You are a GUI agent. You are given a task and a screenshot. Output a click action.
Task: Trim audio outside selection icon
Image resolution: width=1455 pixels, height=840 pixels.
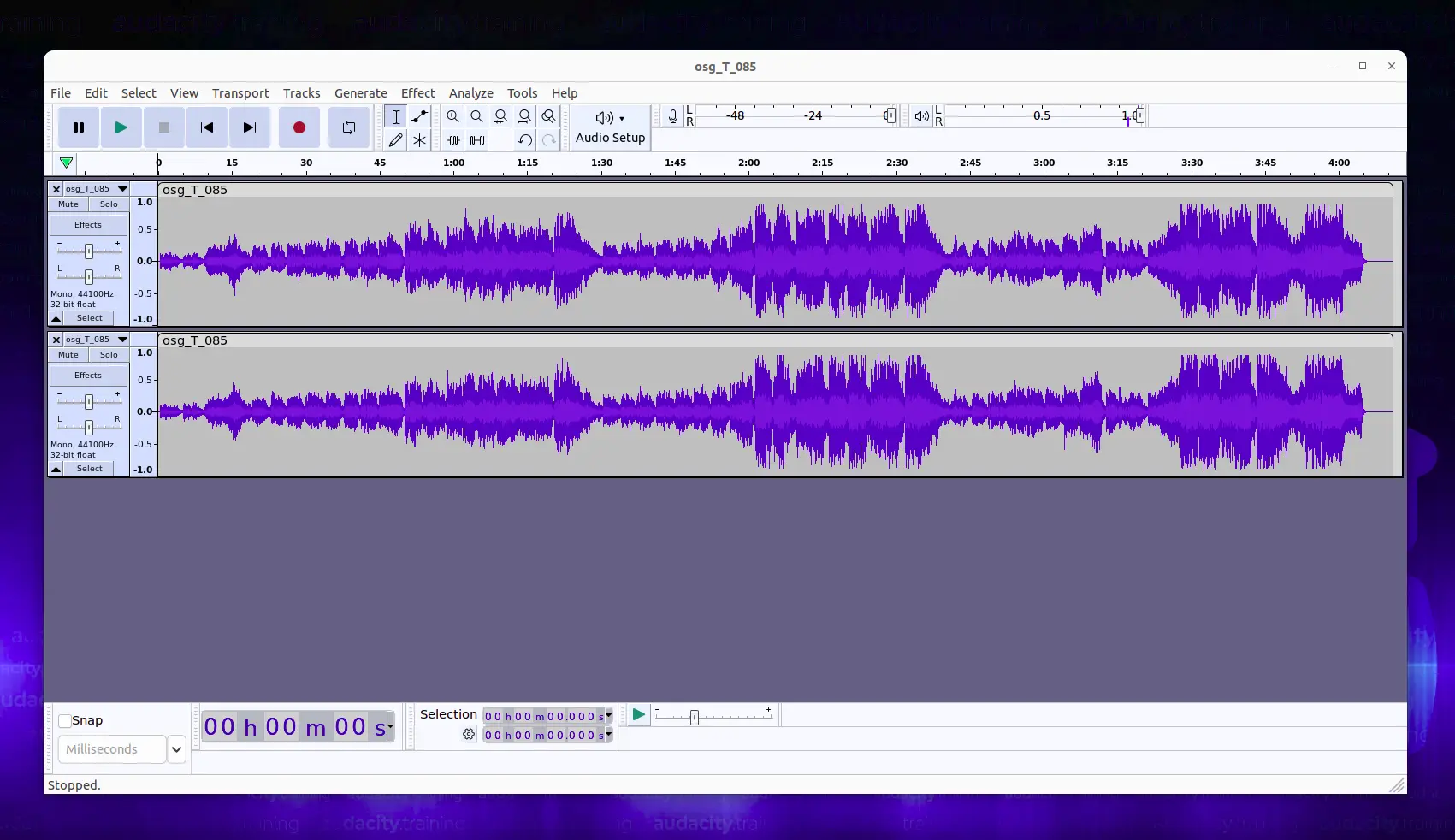coord(453,139)
